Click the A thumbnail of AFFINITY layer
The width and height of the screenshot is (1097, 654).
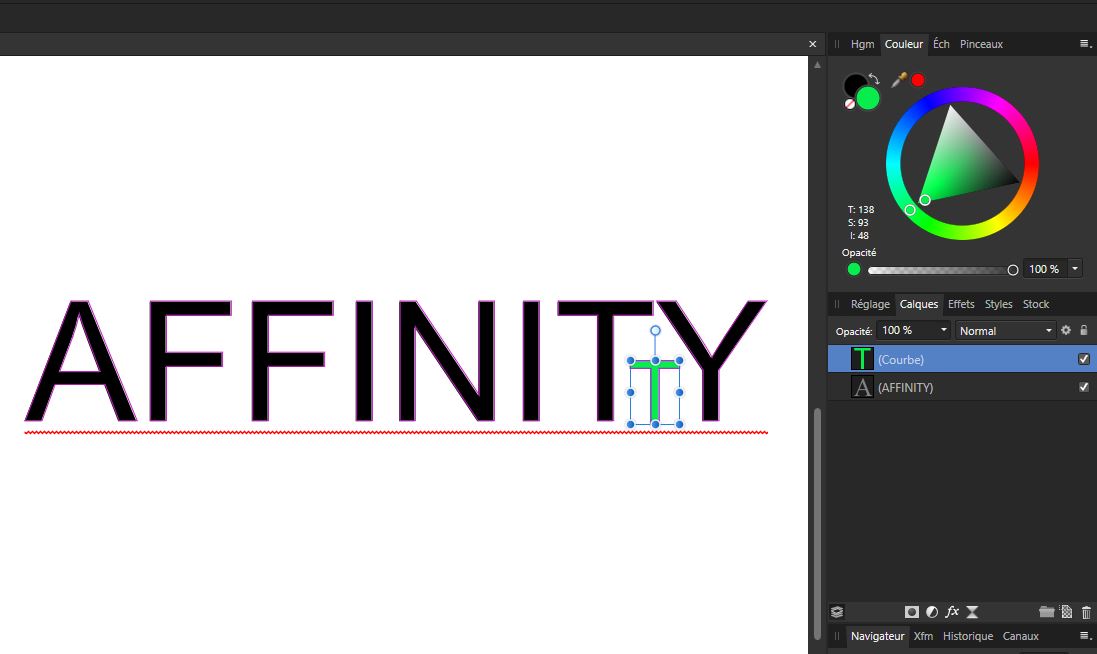click(862, 387)
